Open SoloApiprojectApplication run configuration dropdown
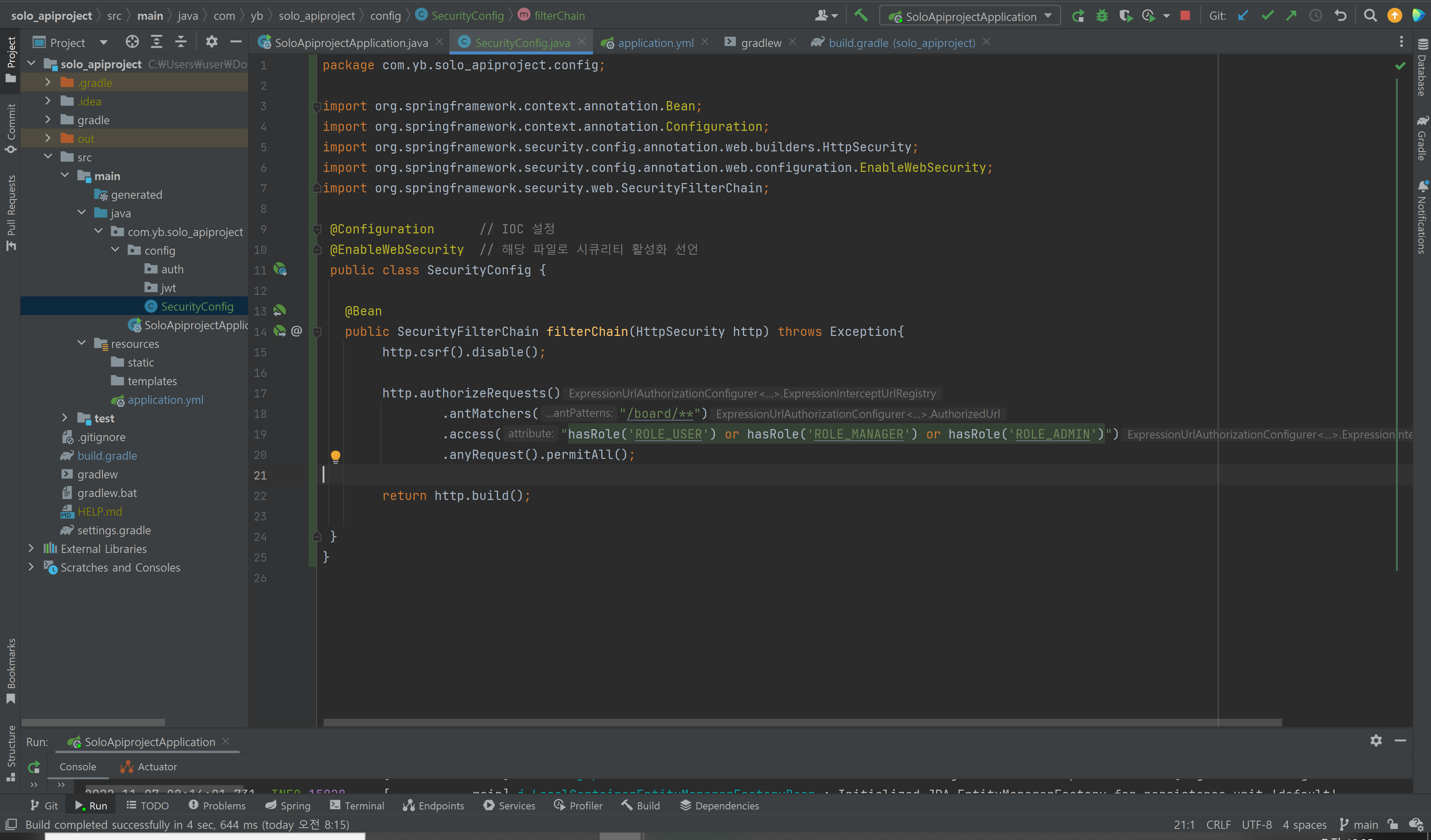The width and height of the screenshot is (1431, 840). [969, 16]
